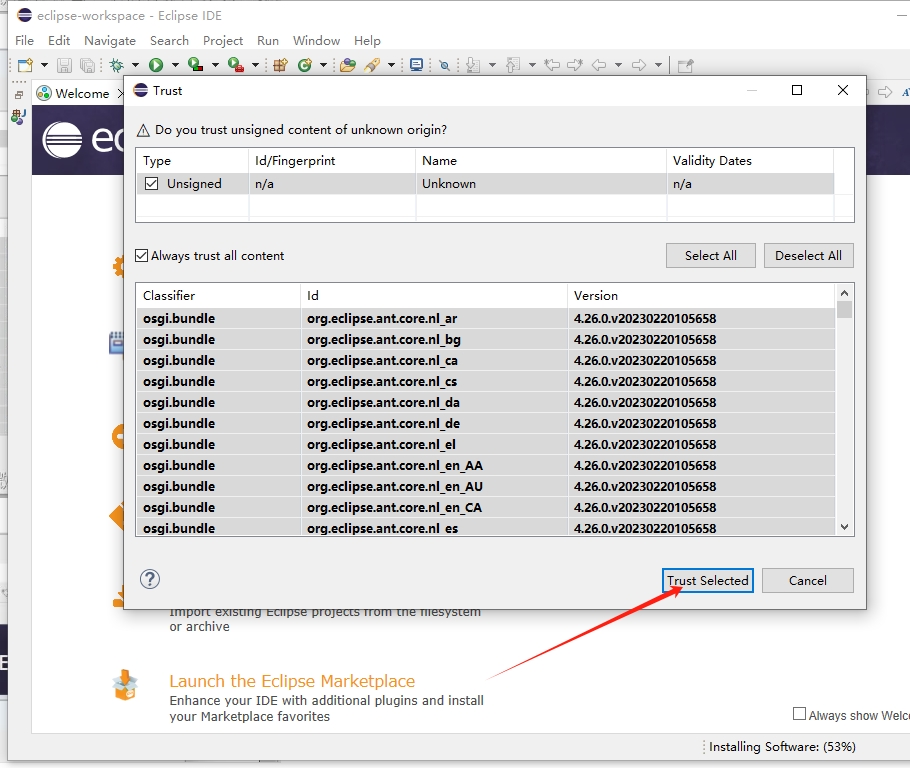This screenshot has height=768, width=910.
Task: Open the File menu
Action: 24,41
